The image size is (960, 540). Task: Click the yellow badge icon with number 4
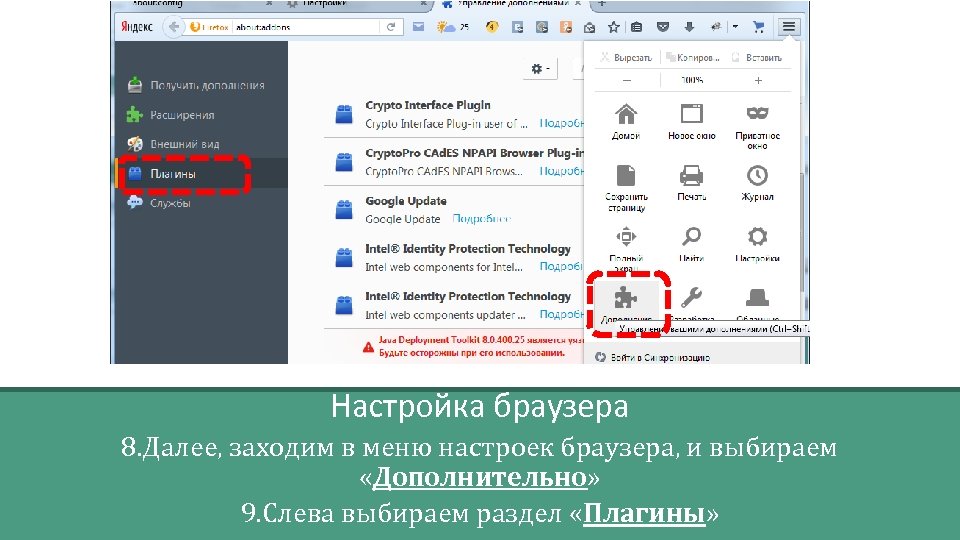pos(492,27)
